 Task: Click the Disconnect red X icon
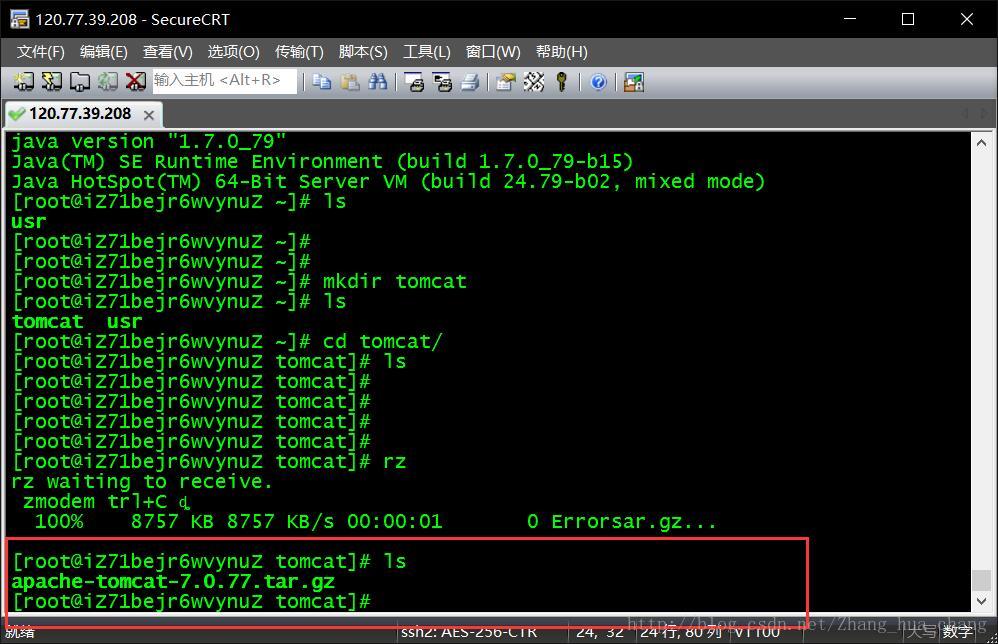coord(136,81)
